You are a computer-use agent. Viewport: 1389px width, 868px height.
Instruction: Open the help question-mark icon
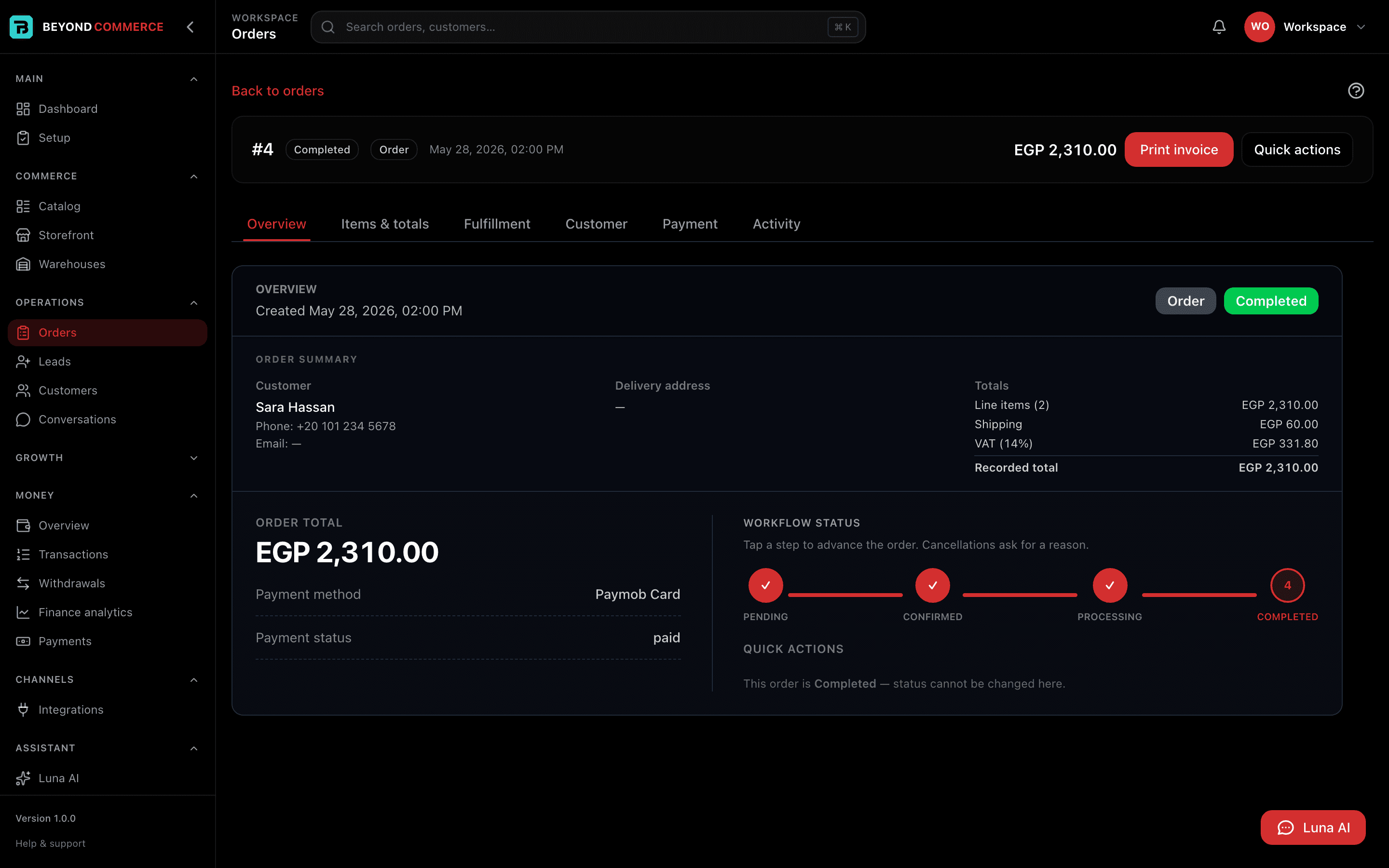[x=1356, y=91]
